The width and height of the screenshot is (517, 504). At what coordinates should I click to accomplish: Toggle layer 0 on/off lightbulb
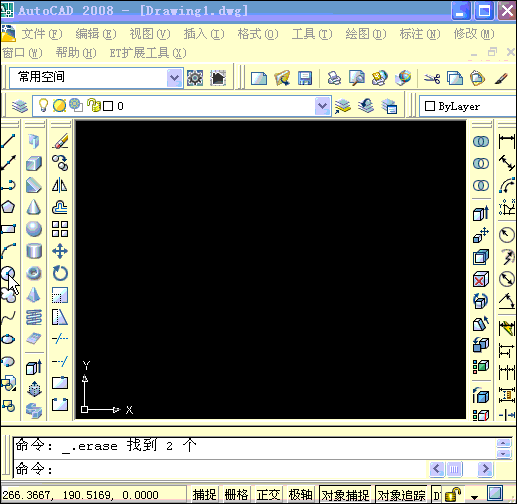tap(43, 106)
